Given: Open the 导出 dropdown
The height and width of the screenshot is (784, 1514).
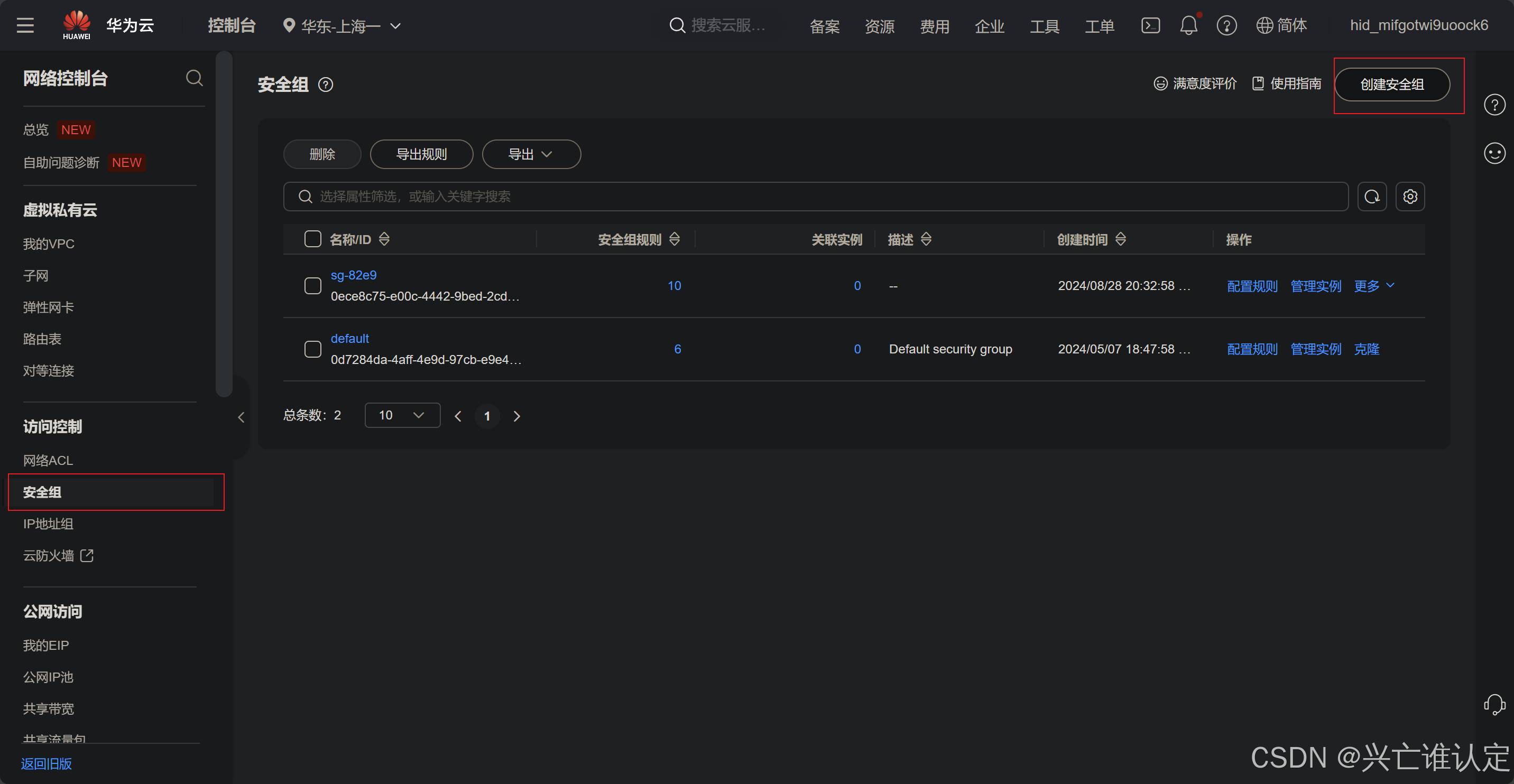Looking at the screenshot, I should tap(531, 154).
